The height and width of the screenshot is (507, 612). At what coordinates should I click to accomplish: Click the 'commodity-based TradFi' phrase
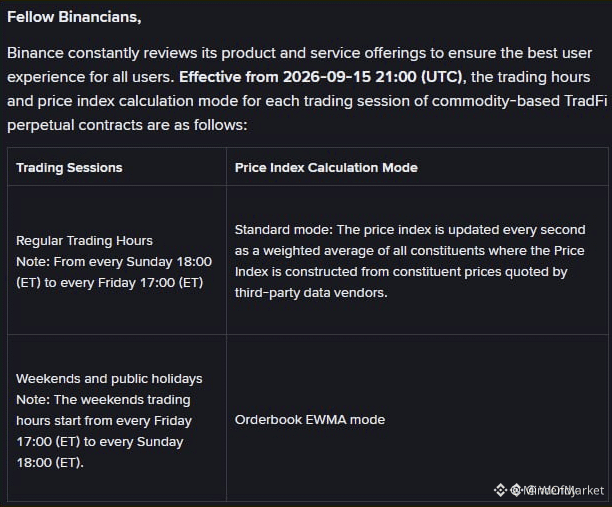[x=519, y=101]
